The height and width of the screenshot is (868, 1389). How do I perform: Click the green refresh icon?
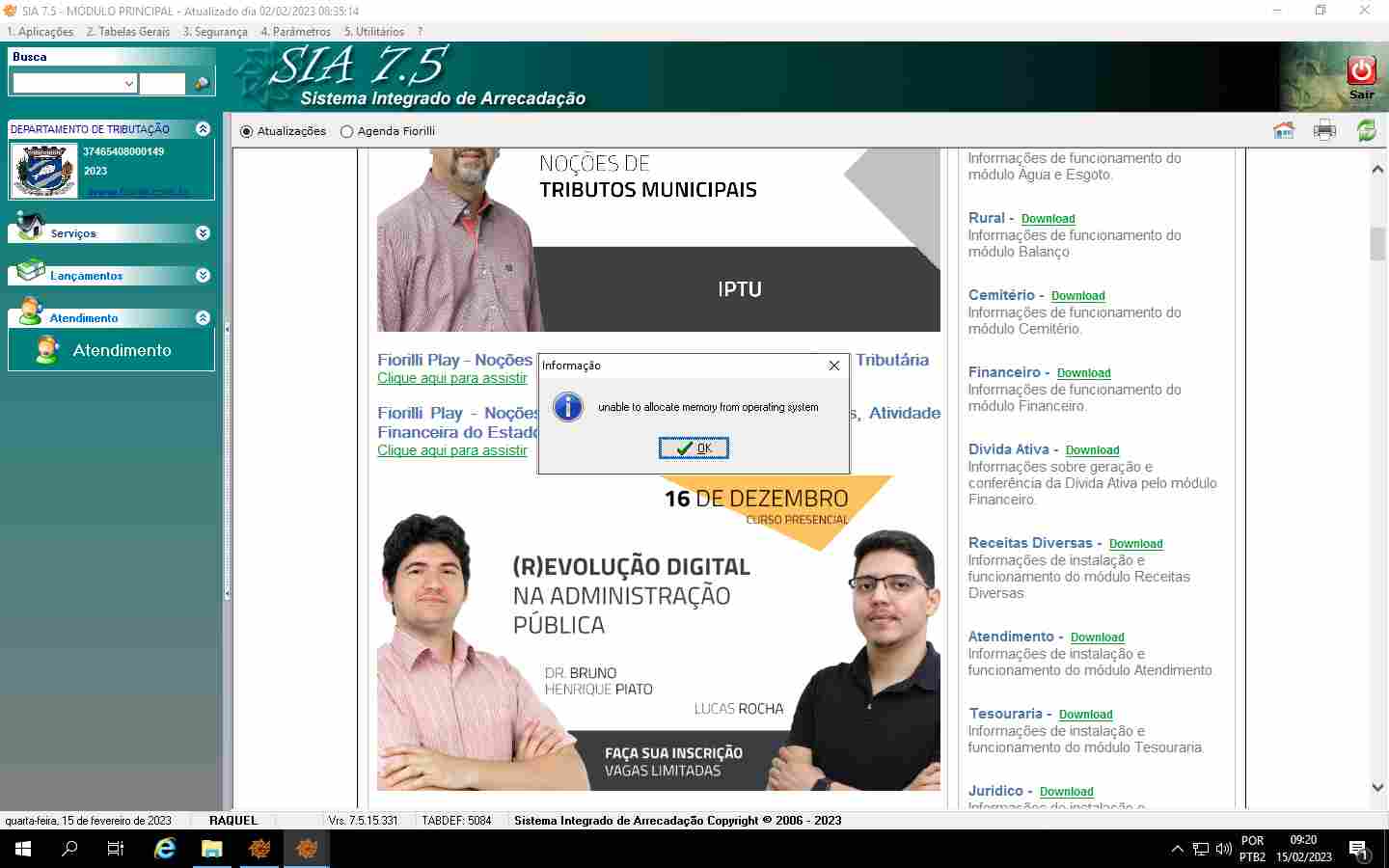click(1366, 131)
